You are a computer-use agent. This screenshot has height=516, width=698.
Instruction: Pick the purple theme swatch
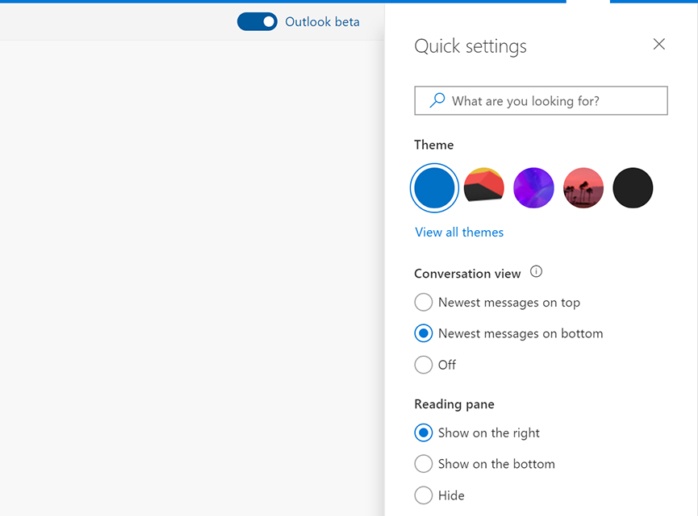click(x=533, y=188)
